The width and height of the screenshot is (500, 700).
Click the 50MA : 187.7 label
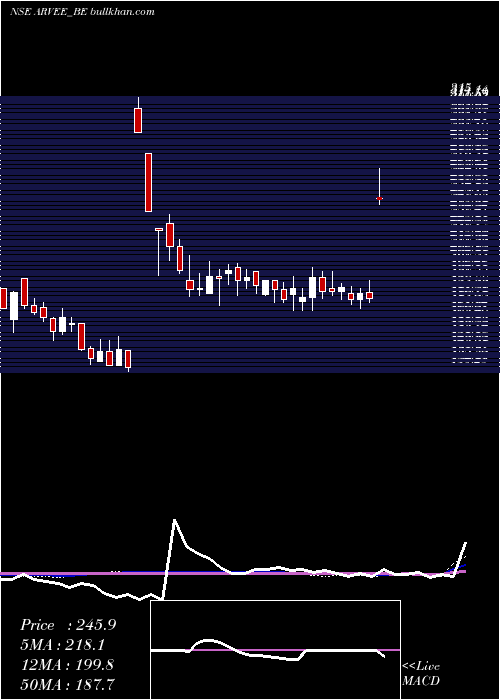click(68, 684)
